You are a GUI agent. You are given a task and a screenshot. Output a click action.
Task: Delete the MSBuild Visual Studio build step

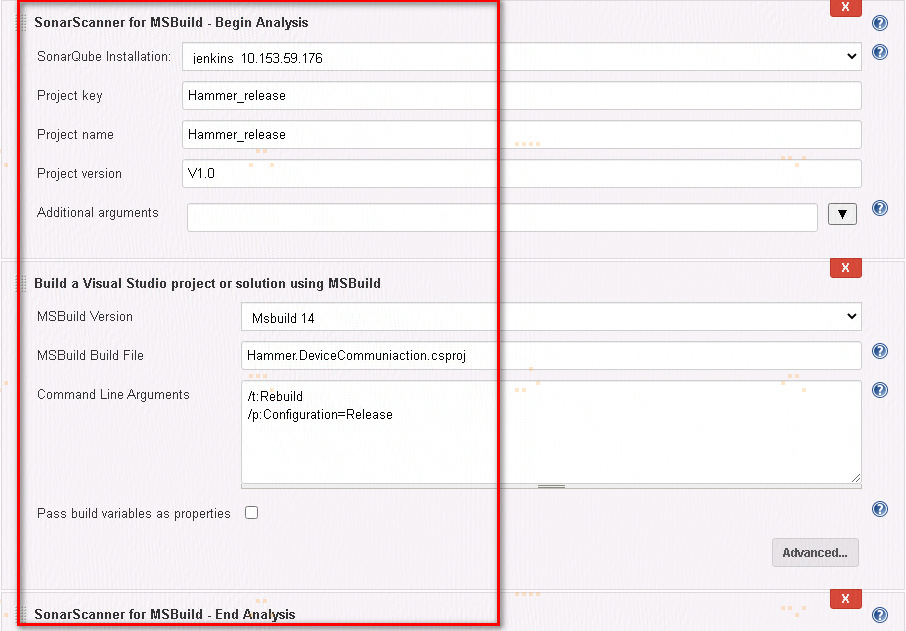coord(845,268)
